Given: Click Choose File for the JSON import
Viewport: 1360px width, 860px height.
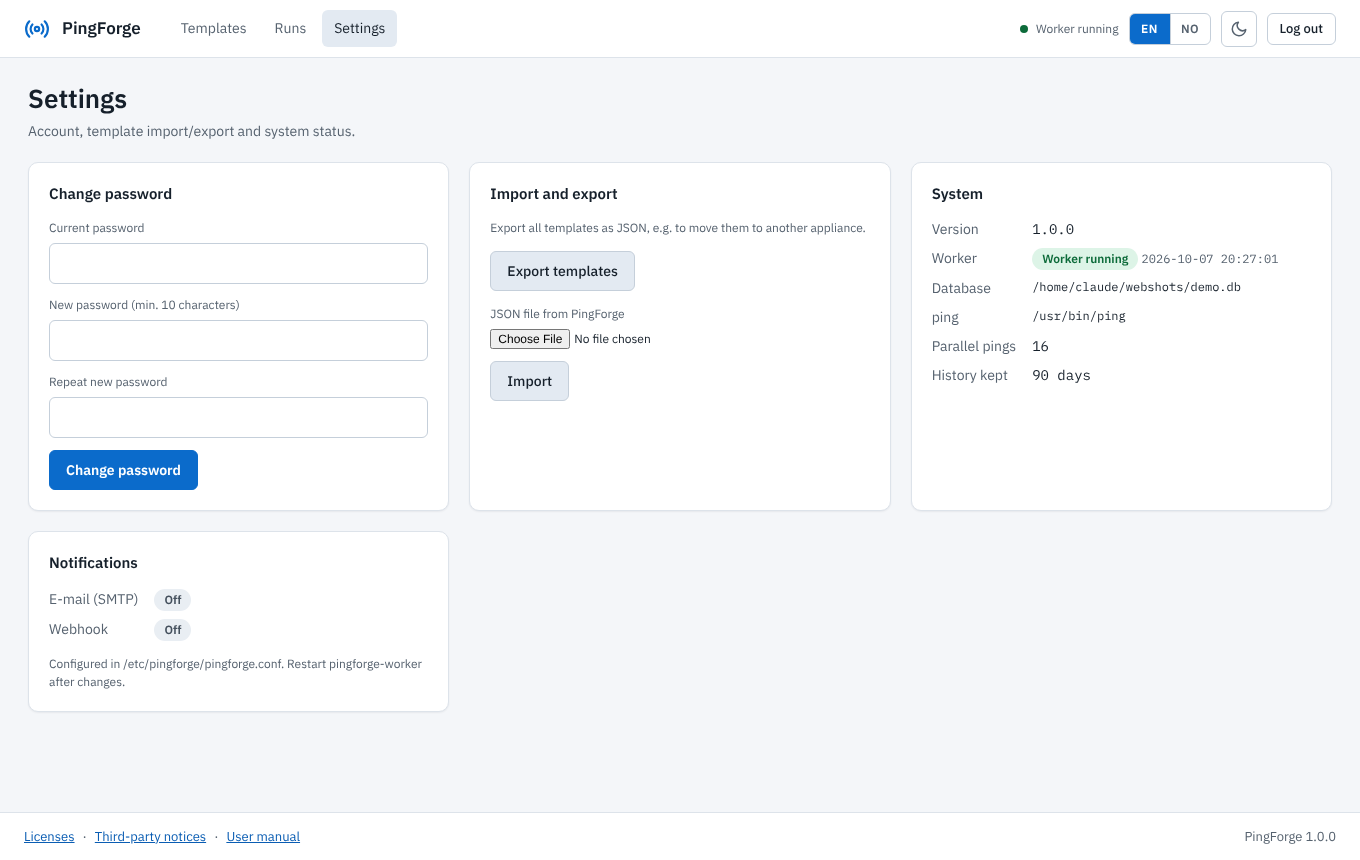Looking at the screenshot, I should [530, 339].
